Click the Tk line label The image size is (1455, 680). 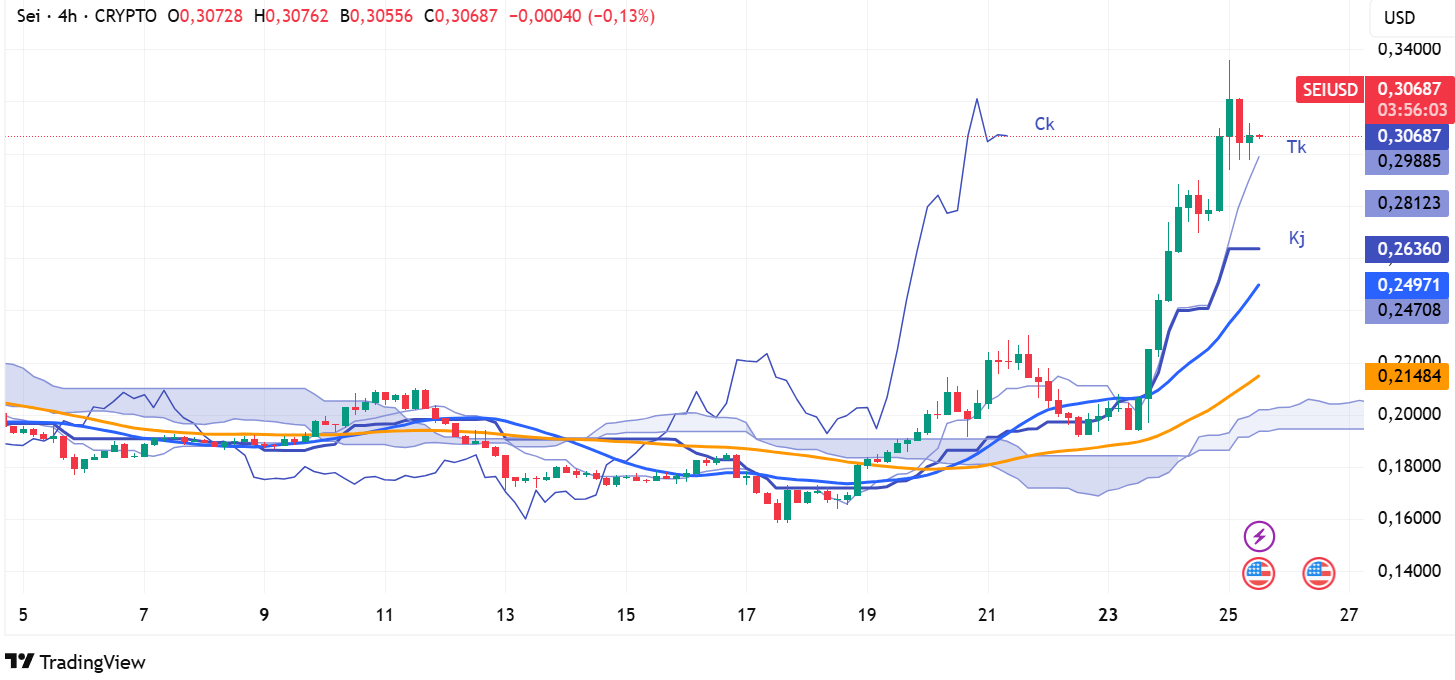(1296, 147)
